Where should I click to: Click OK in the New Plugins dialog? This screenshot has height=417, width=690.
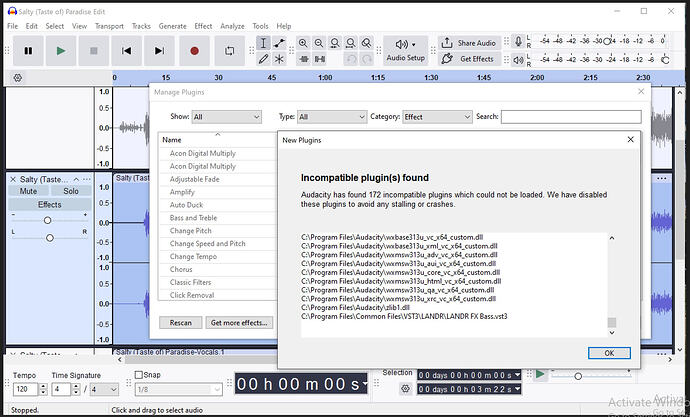click(608, 353)
